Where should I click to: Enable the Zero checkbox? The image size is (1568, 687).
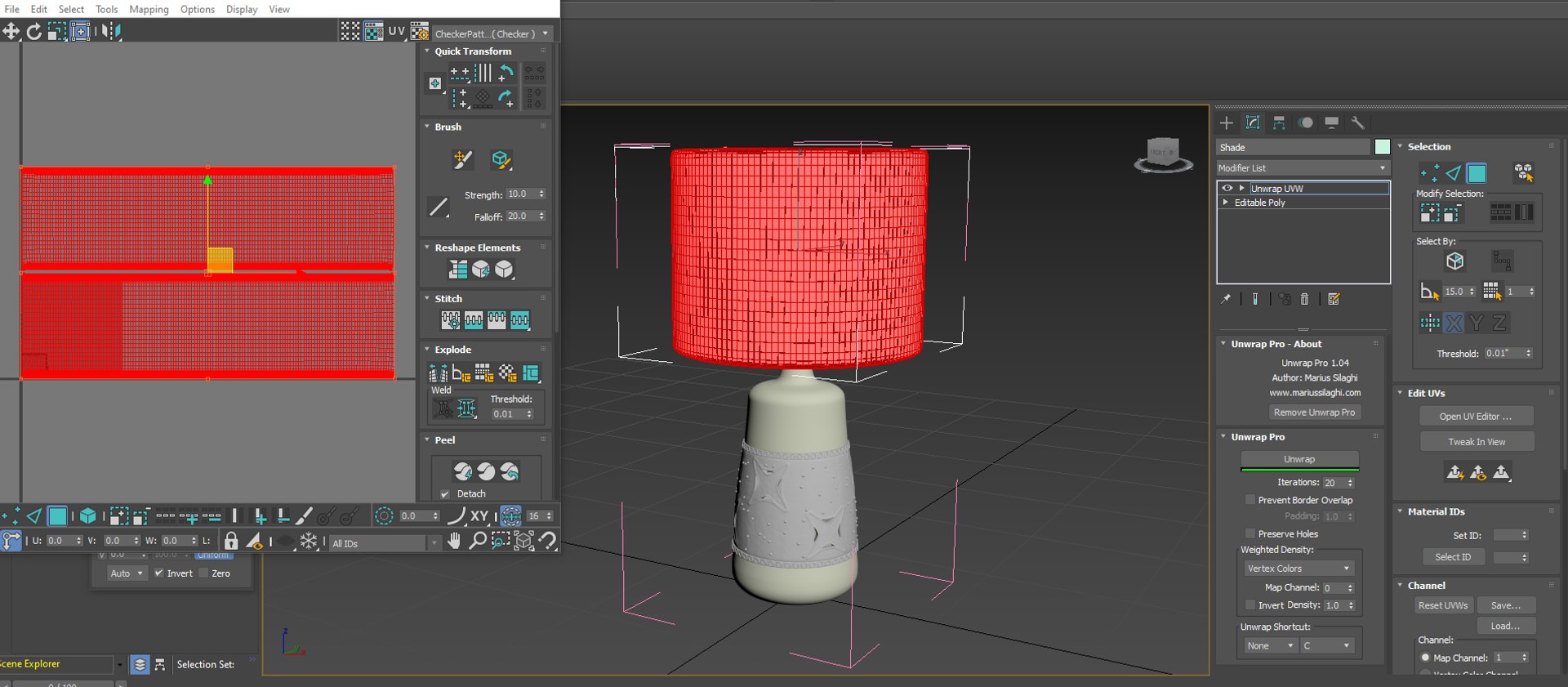tap(203, 573)
